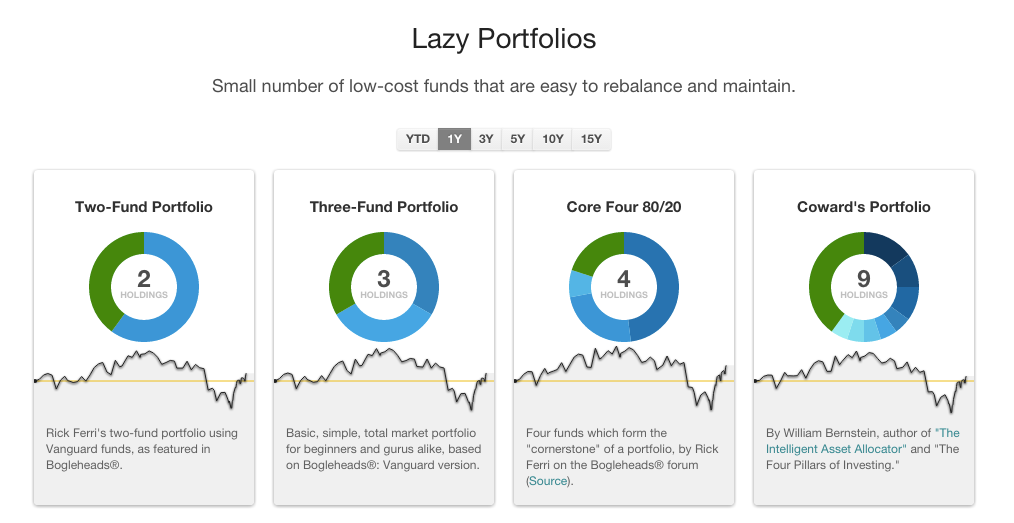Click the Two-Fund 2 holdings donut center
The width and height of the screenshot is (1014, 523).
(x=144, y=286)
